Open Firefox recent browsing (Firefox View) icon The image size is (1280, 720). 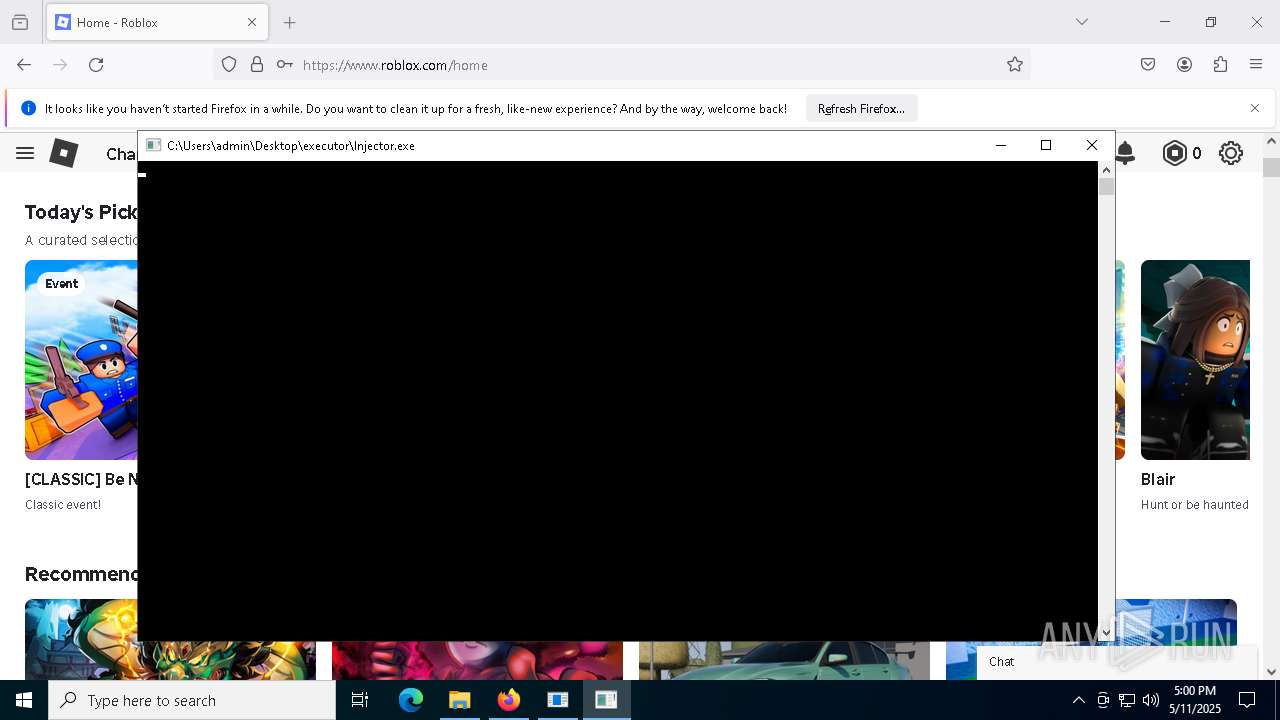(x=20, y=22)
